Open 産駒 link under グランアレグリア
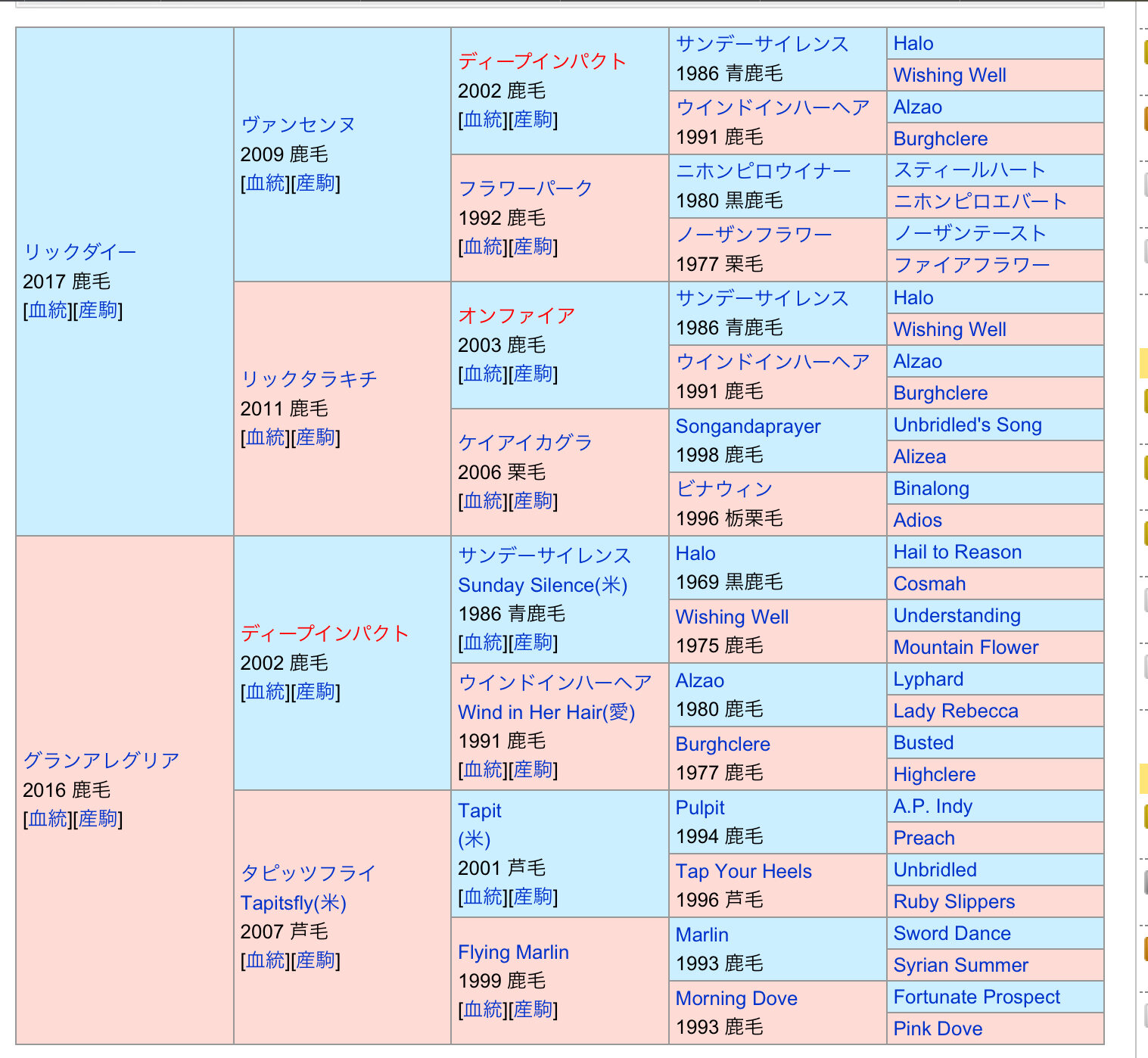This screenshot has width=1148, height=1058. [x=98, y=819]
